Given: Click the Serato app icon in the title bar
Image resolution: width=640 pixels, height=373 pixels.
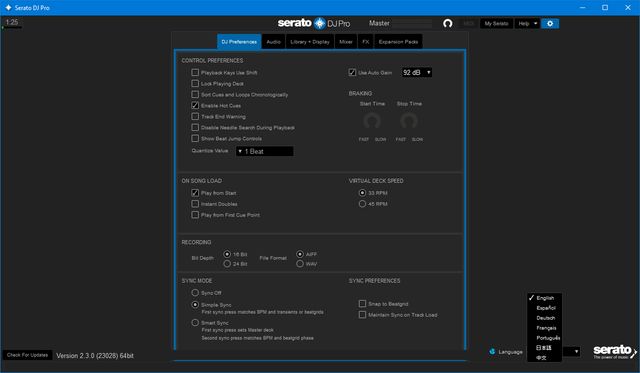Looking at the screenshot, I should point(8,7).
